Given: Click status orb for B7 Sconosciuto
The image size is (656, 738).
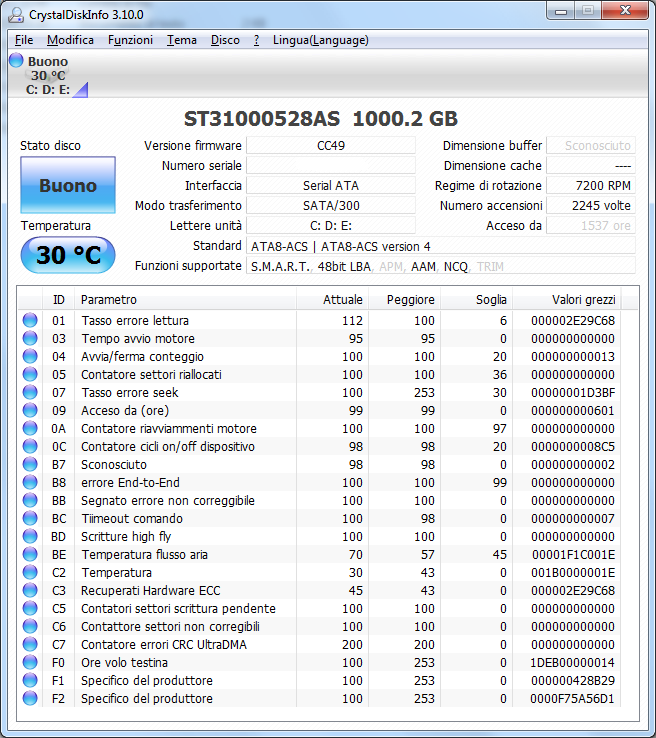Looking at the screenshot, I should [x=30, y=464].
